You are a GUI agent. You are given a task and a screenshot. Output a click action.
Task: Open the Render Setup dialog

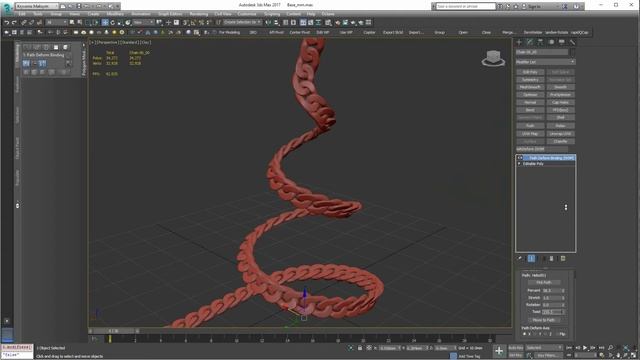tap(337, 22)
